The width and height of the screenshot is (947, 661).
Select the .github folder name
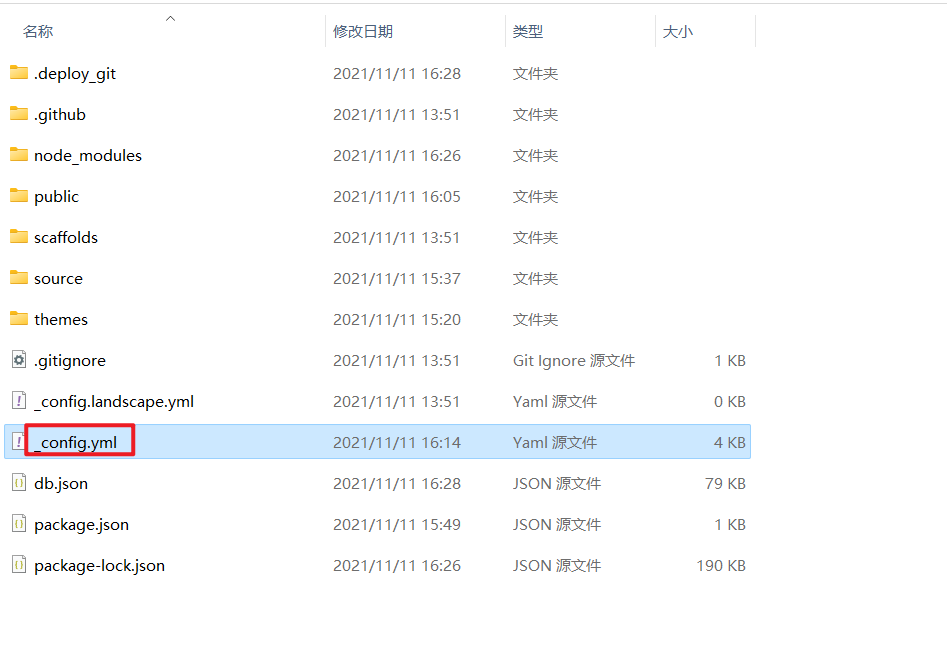coord(60,115)
